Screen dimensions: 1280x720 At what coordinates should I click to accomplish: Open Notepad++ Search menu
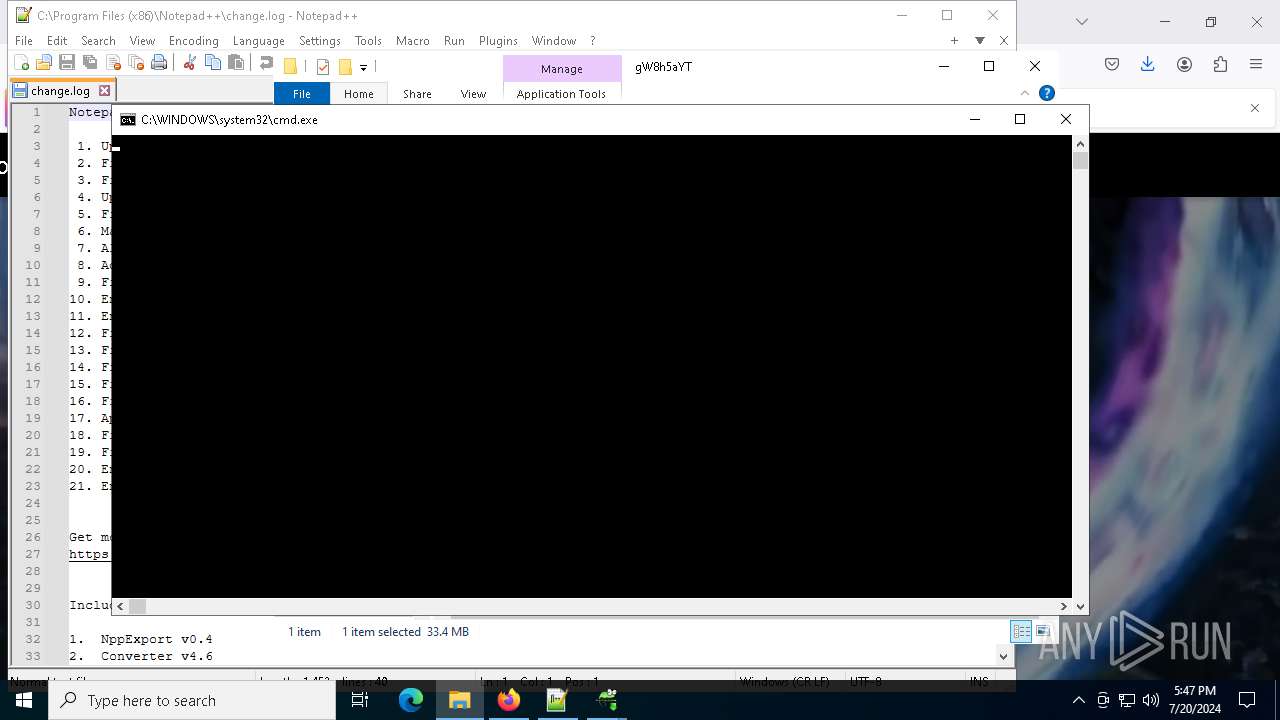click(x=98, y=41)
